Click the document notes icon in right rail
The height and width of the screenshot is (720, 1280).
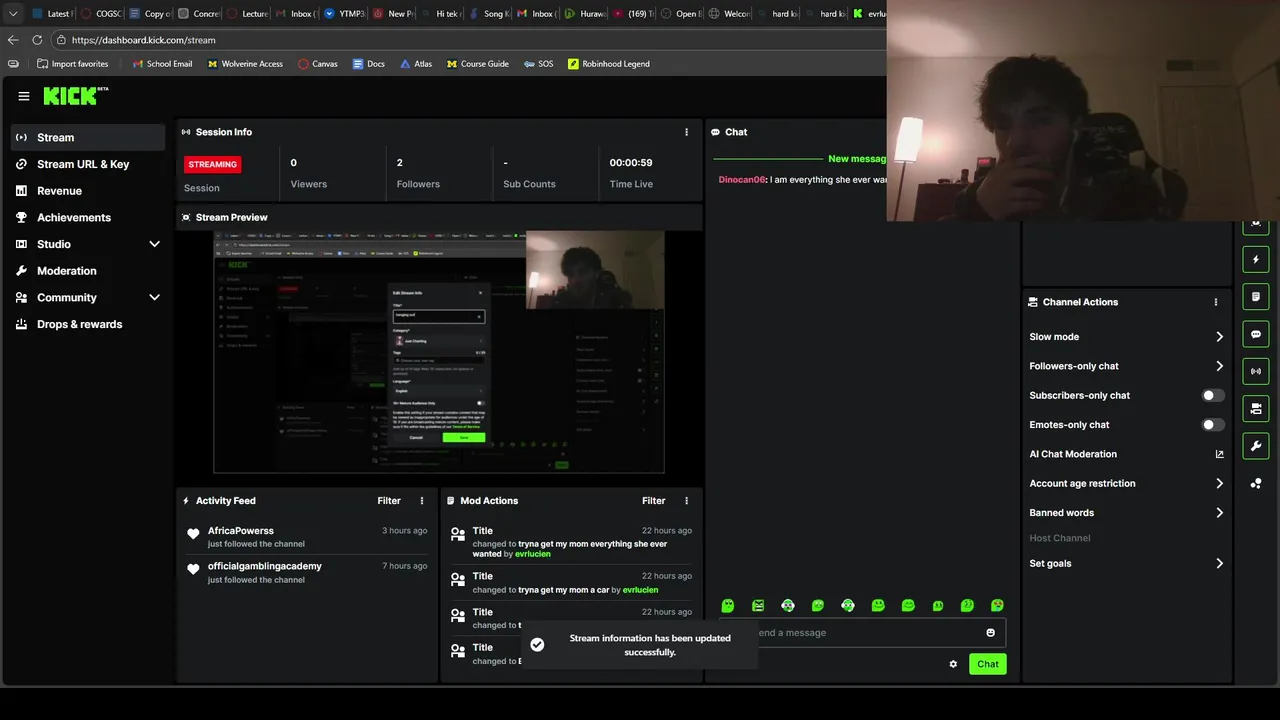[x=1256, y=297]
